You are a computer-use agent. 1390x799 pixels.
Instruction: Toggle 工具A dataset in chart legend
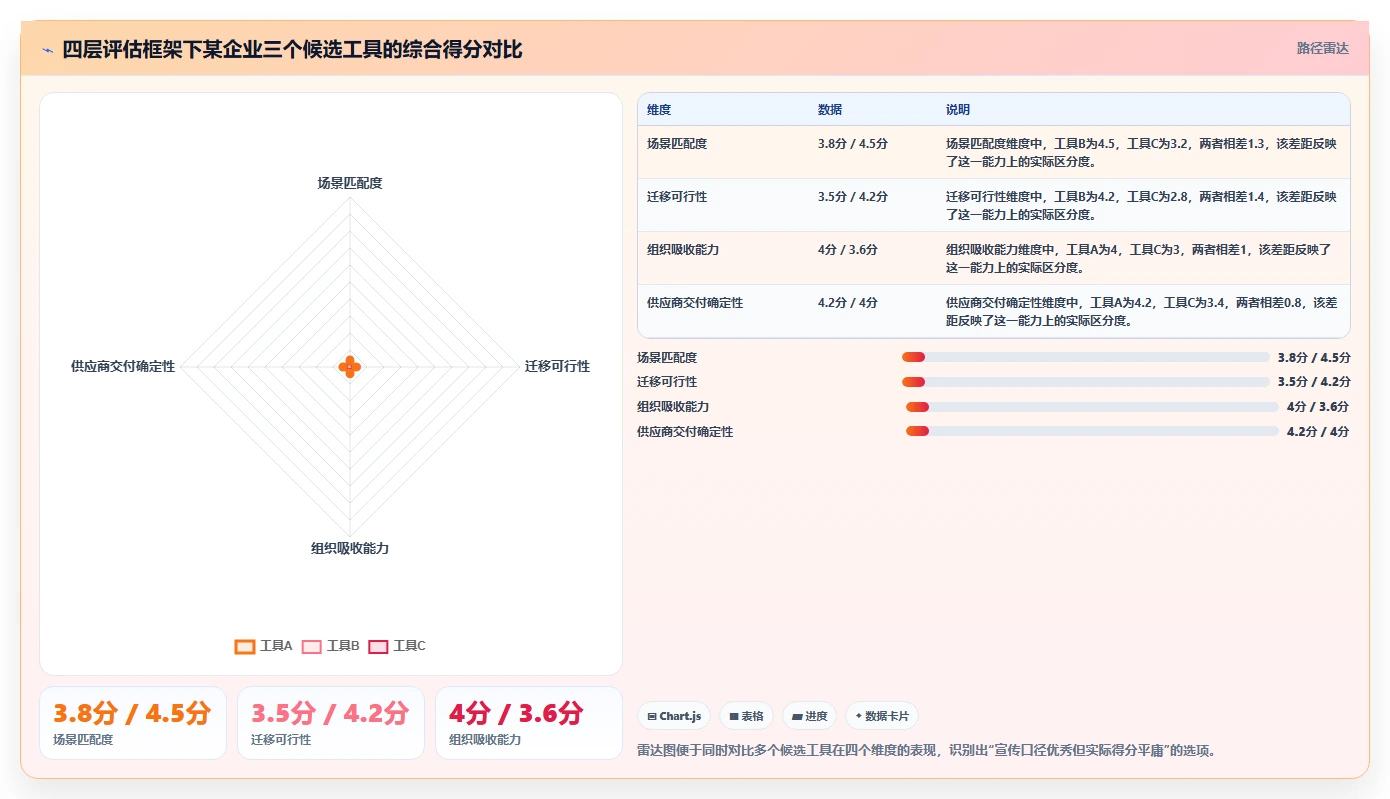(x=263, y=646)
